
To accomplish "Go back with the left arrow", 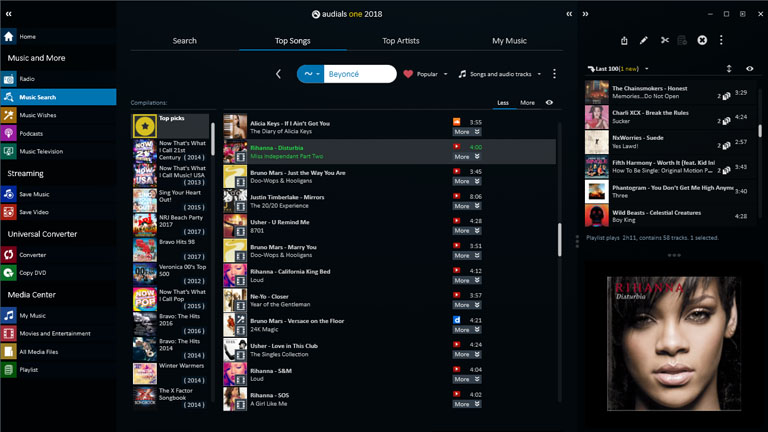I will point(278,74).
